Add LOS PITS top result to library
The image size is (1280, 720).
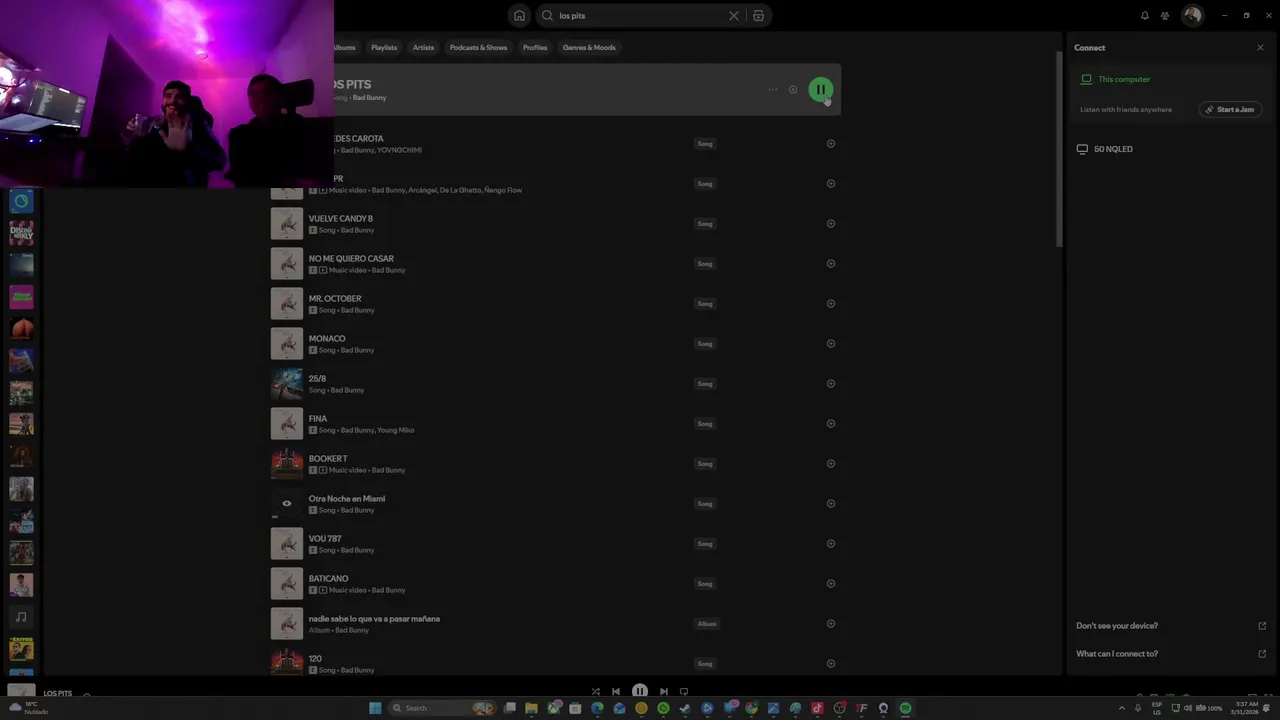pyautogui.click(x=793, y=90)
